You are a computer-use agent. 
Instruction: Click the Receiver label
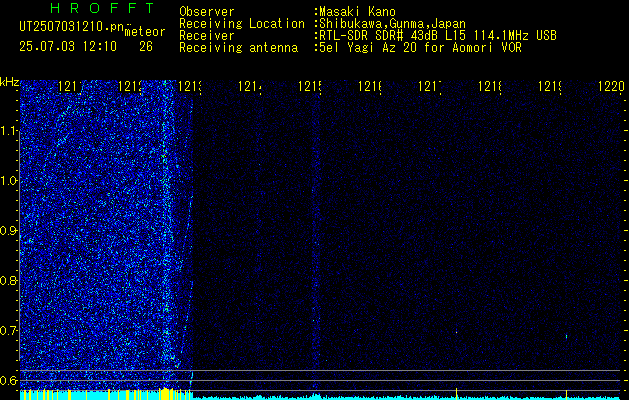[207, 36]
